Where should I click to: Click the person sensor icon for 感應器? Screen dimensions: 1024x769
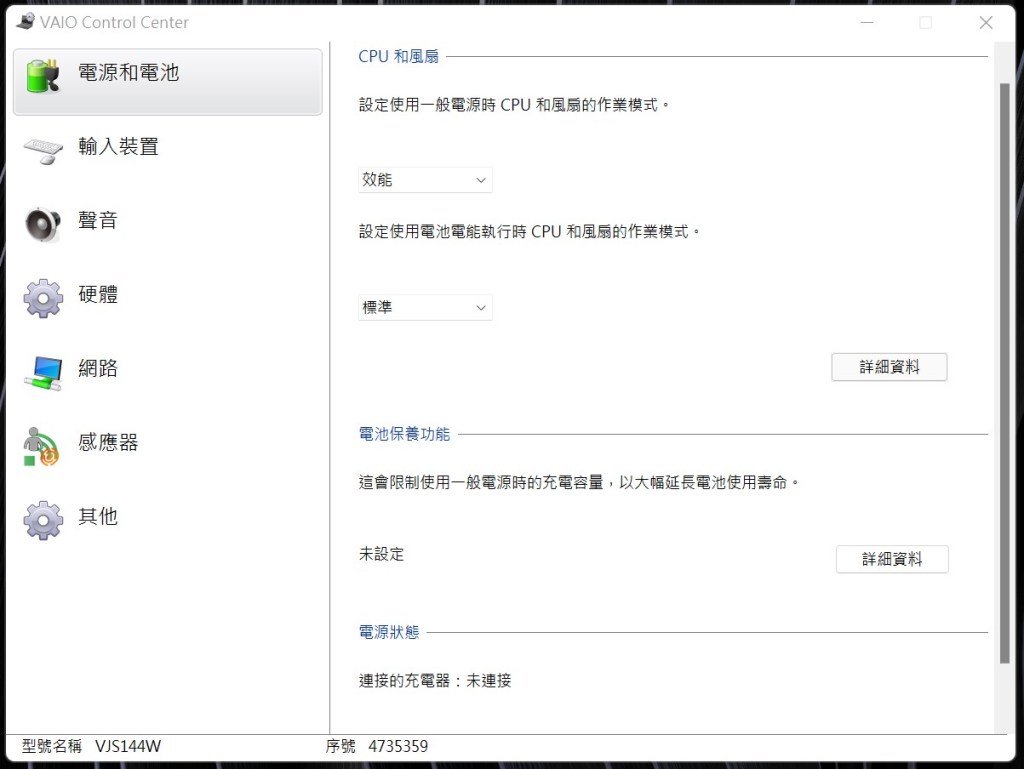tap(42, 446)
